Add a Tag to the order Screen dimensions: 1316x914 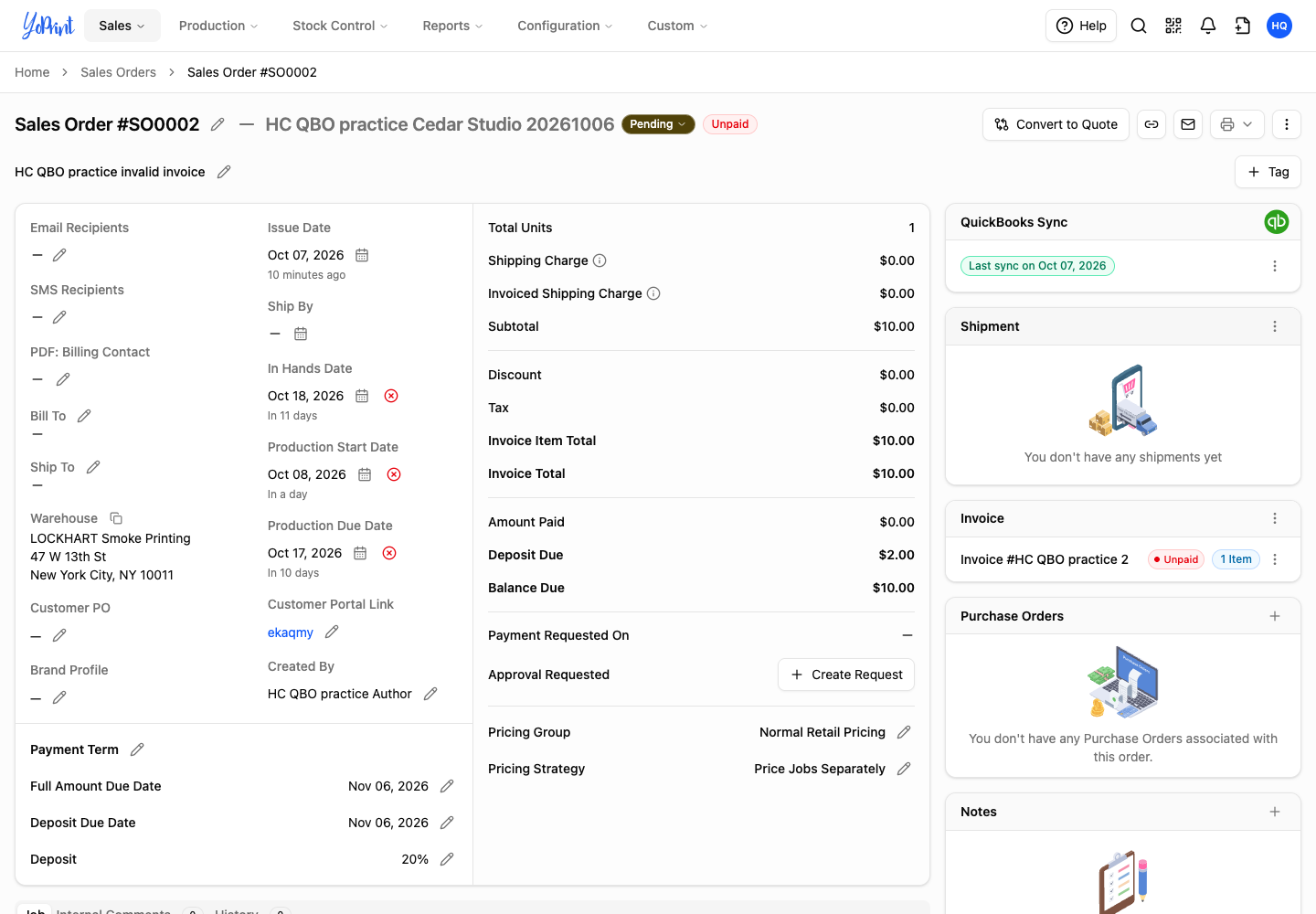pos(1268,172)
